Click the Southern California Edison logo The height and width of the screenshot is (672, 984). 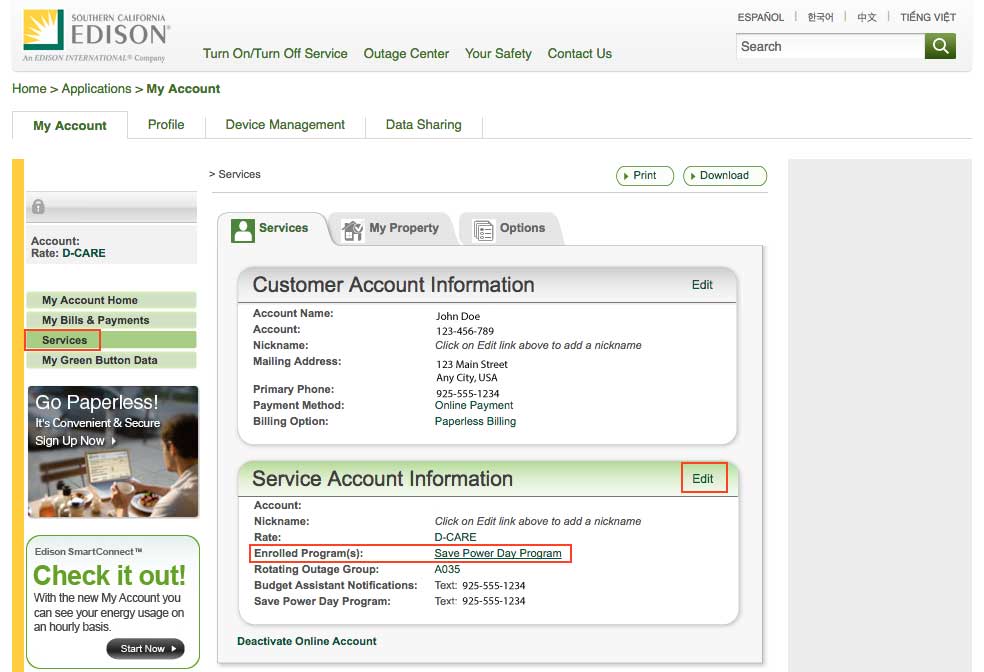97,36
